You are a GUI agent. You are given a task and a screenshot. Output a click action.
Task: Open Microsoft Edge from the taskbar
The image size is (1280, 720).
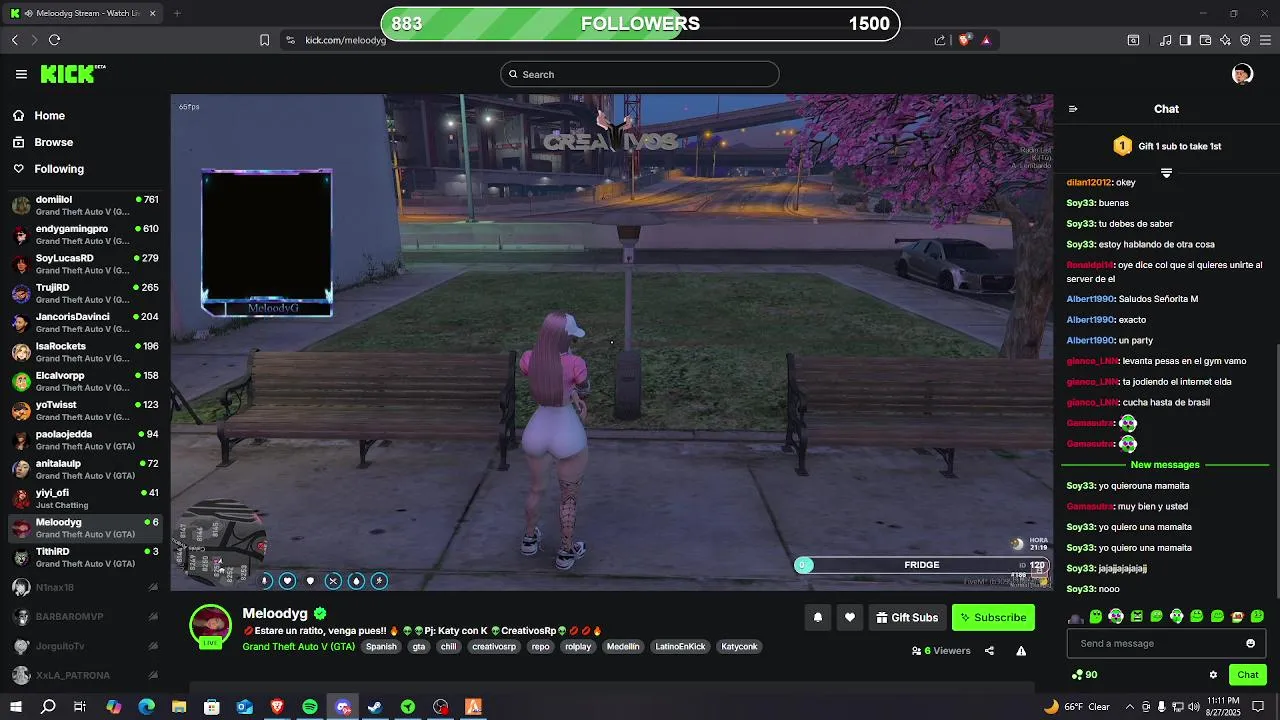click(147, 707)
